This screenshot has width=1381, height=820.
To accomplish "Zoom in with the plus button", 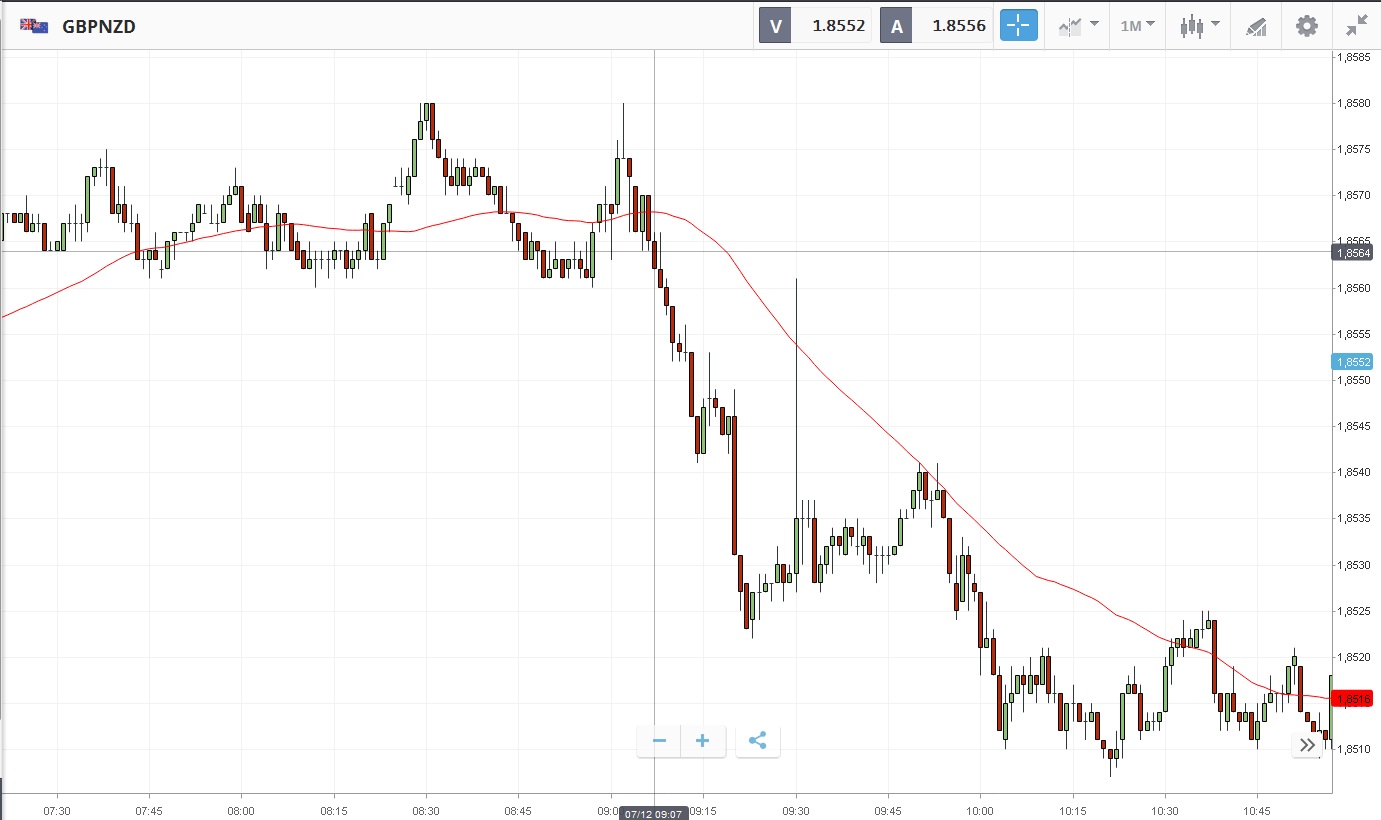I will tap(703, 741).
